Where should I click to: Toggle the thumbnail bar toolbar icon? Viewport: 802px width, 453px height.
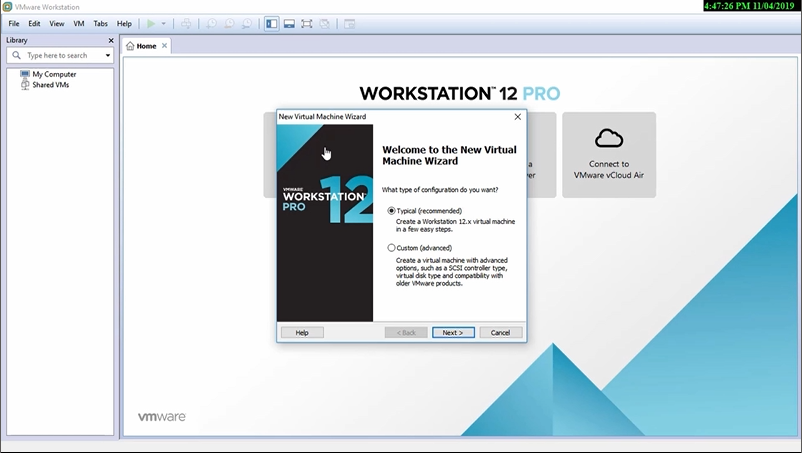(x=289, y=24)
